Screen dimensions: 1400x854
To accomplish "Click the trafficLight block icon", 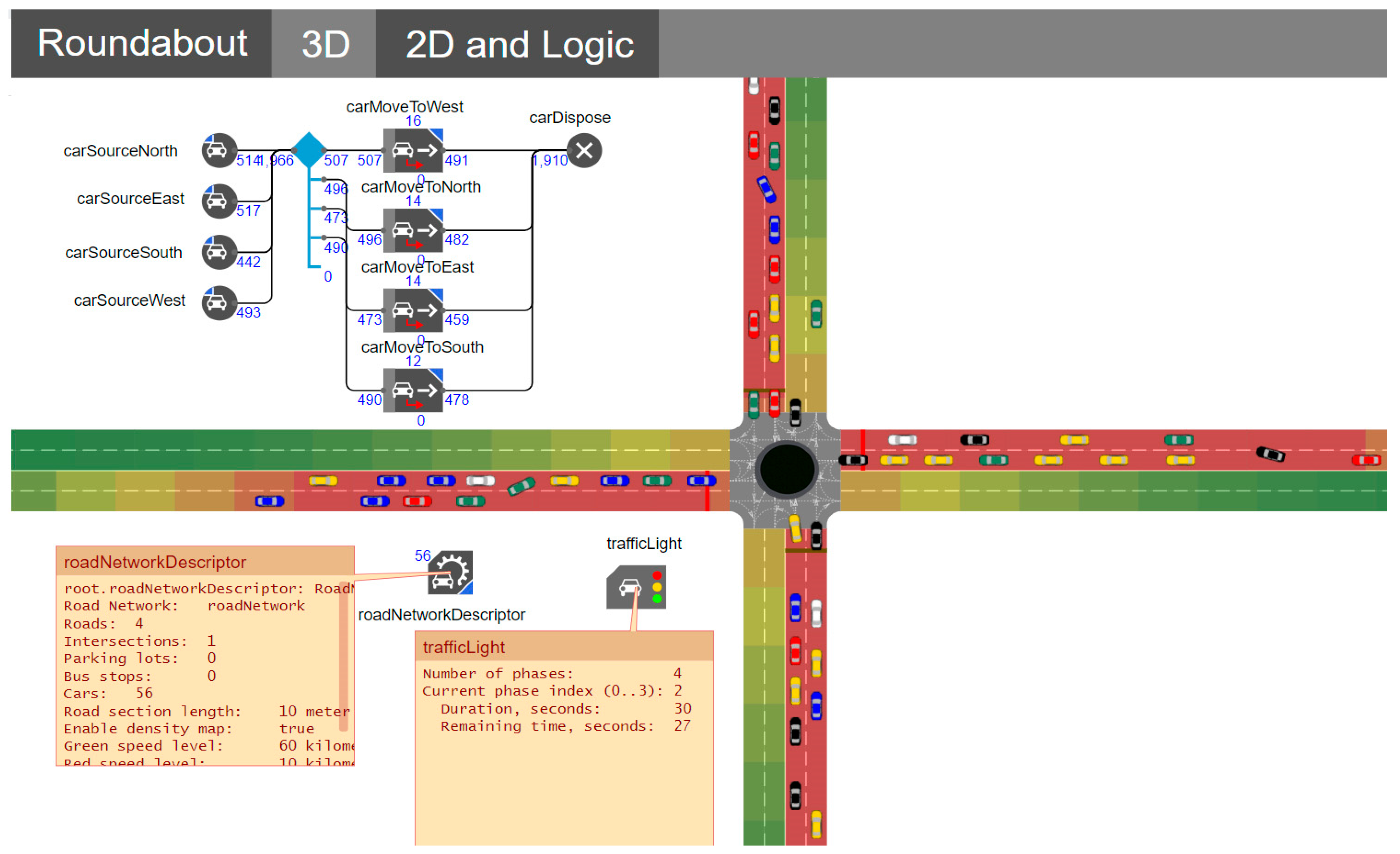I will pyautogui.click(x=636, y=587).
